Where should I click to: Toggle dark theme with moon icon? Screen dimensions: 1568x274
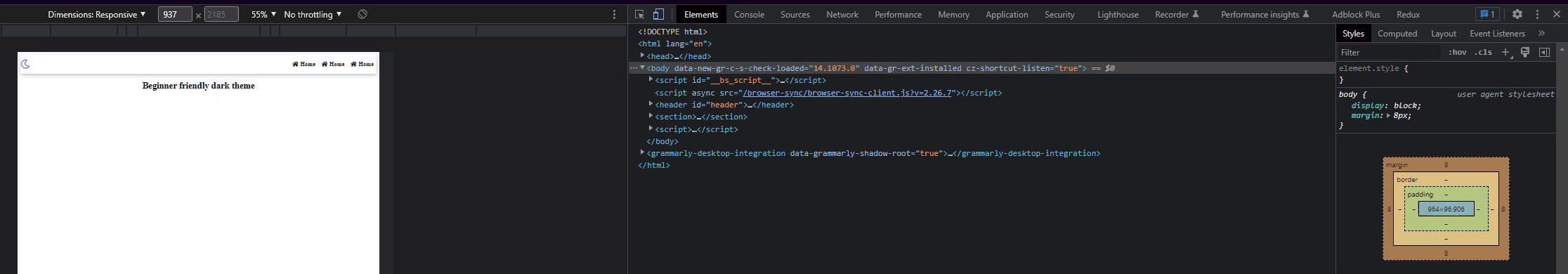pos(25,64)
